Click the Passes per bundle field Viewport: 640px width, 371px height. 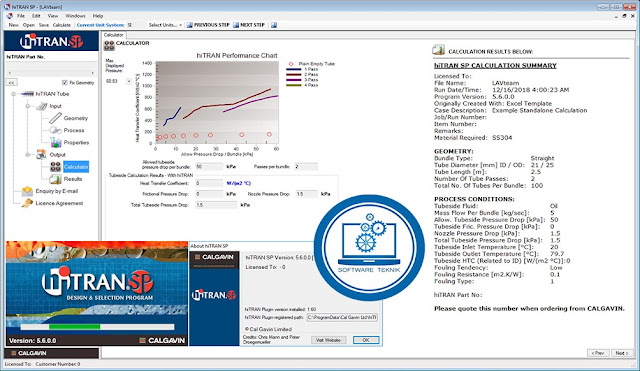pos(306,167)
